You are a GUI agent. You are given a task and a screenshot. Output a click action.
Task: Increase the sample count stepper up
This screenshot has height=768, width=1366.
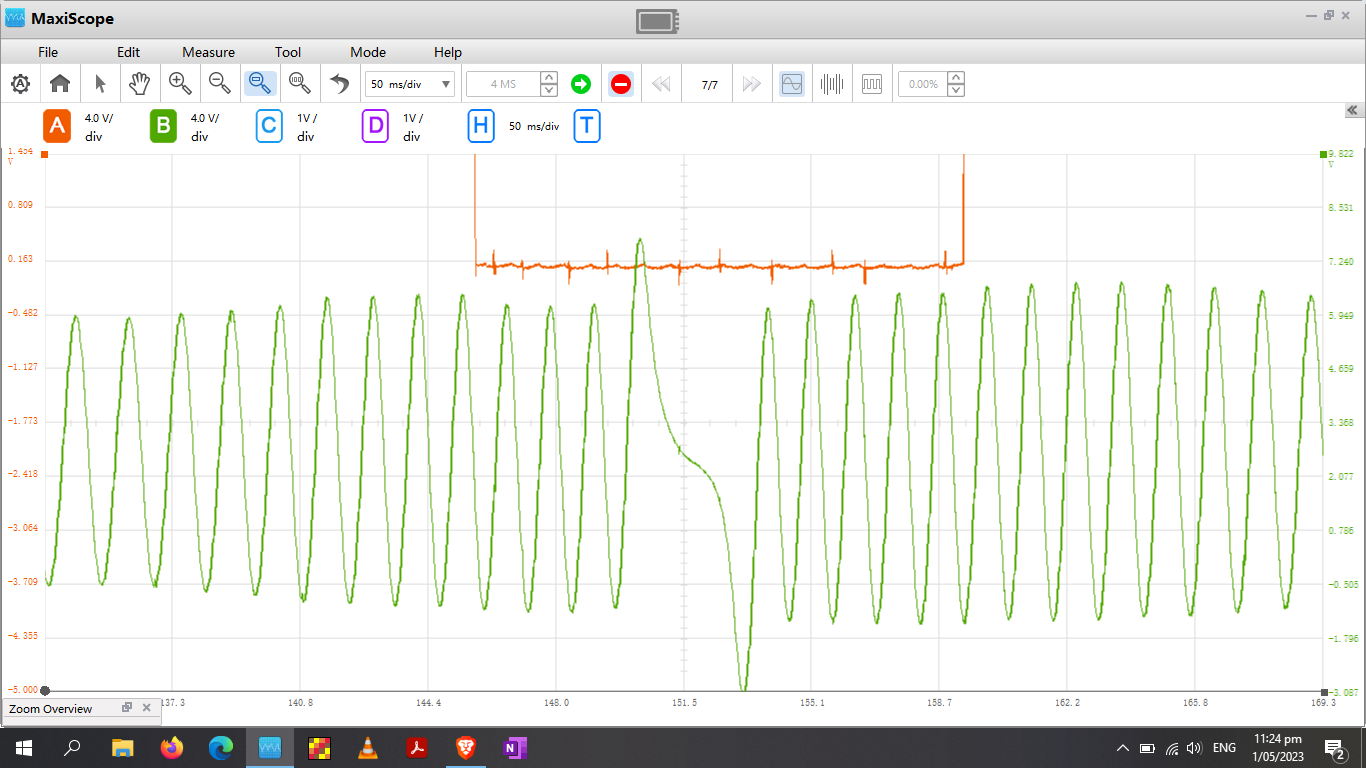pos(549,78)
